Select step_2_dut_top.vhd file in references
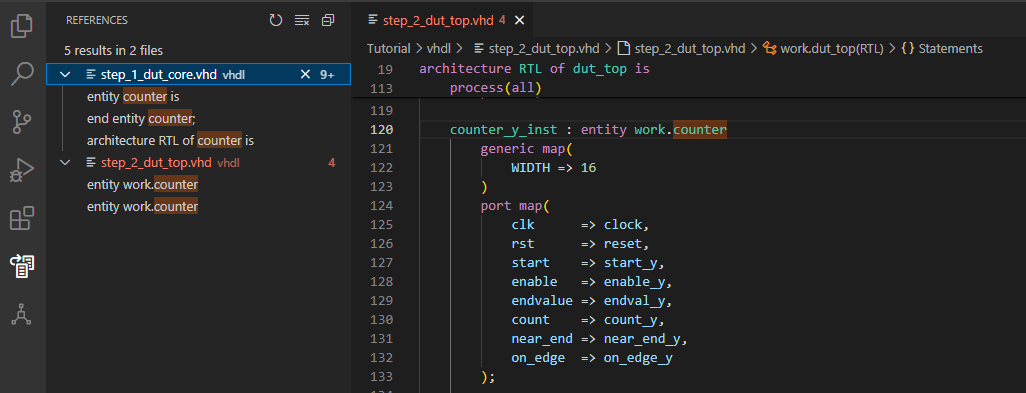The image size is (1026, 393). [199, 162]
